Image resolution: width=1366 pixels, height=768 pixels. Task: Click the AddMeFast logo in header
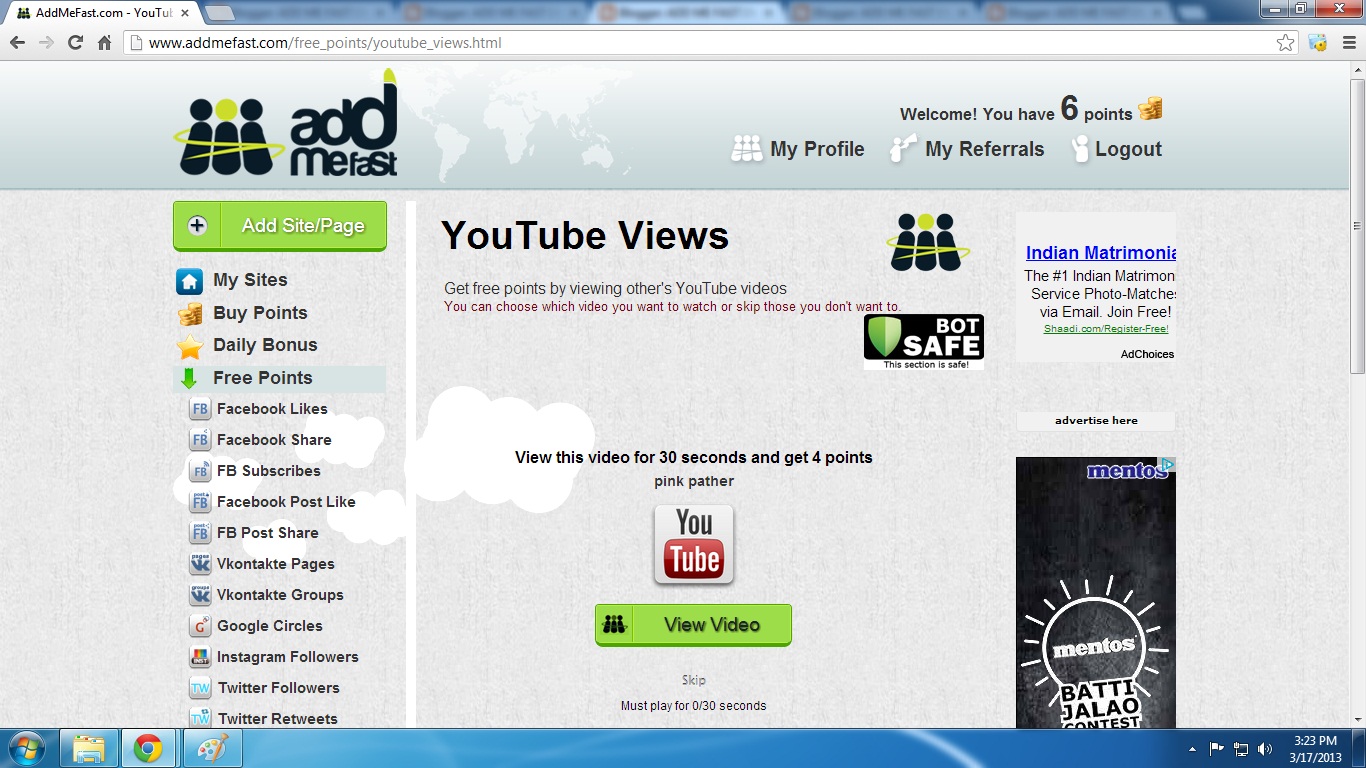(x=286, y=125)
